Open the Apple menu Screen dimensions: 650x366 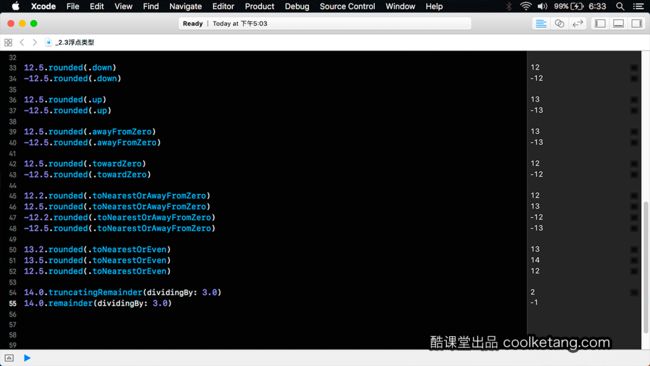15,6
